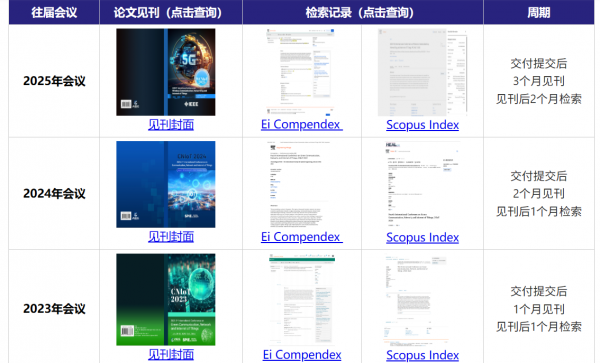View the 2025 Scopus record screenshot
The image size is (600, 363).
click(x=422, y=72)
